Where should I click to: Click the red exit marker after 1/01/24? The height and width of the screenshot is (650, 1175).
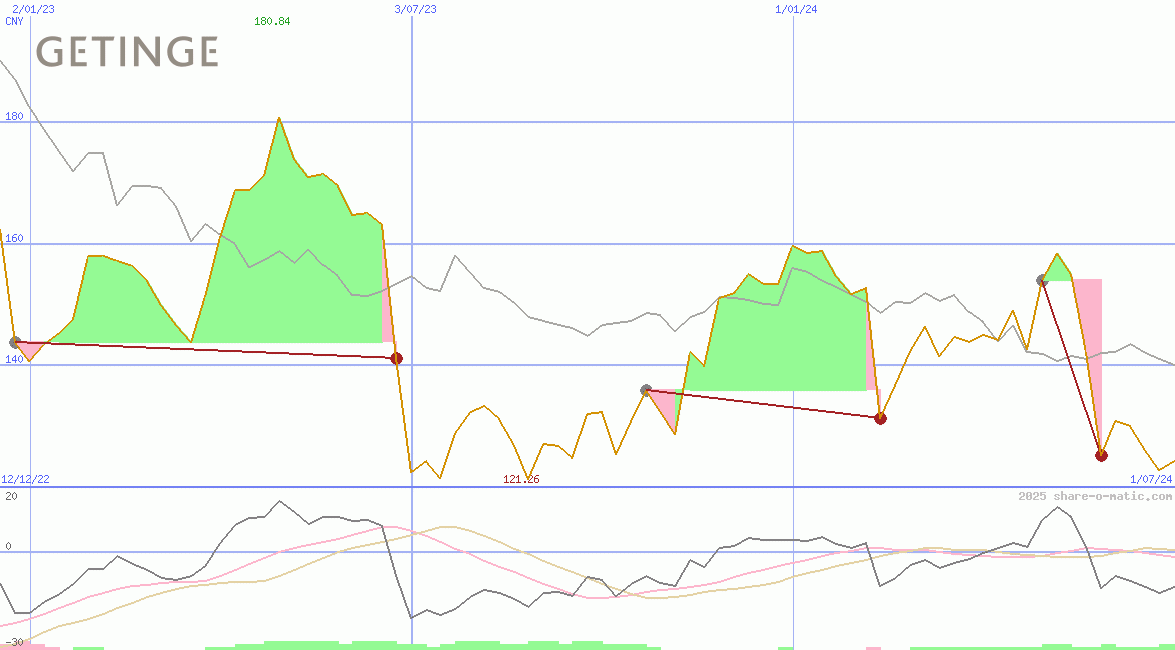click(880, 418)
